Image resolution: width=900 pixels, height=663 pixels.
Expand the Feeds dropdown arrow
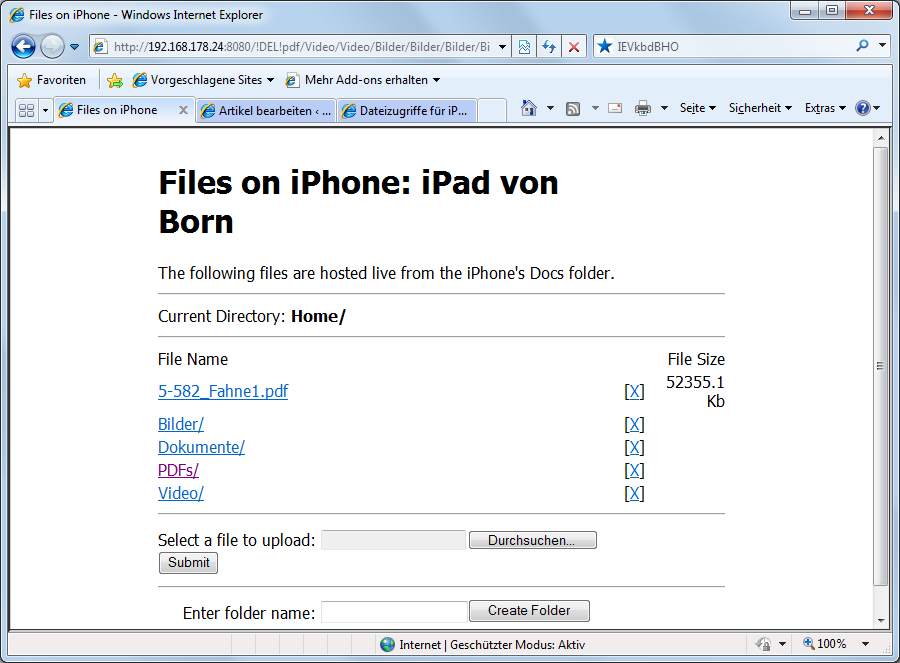(595, 108)
